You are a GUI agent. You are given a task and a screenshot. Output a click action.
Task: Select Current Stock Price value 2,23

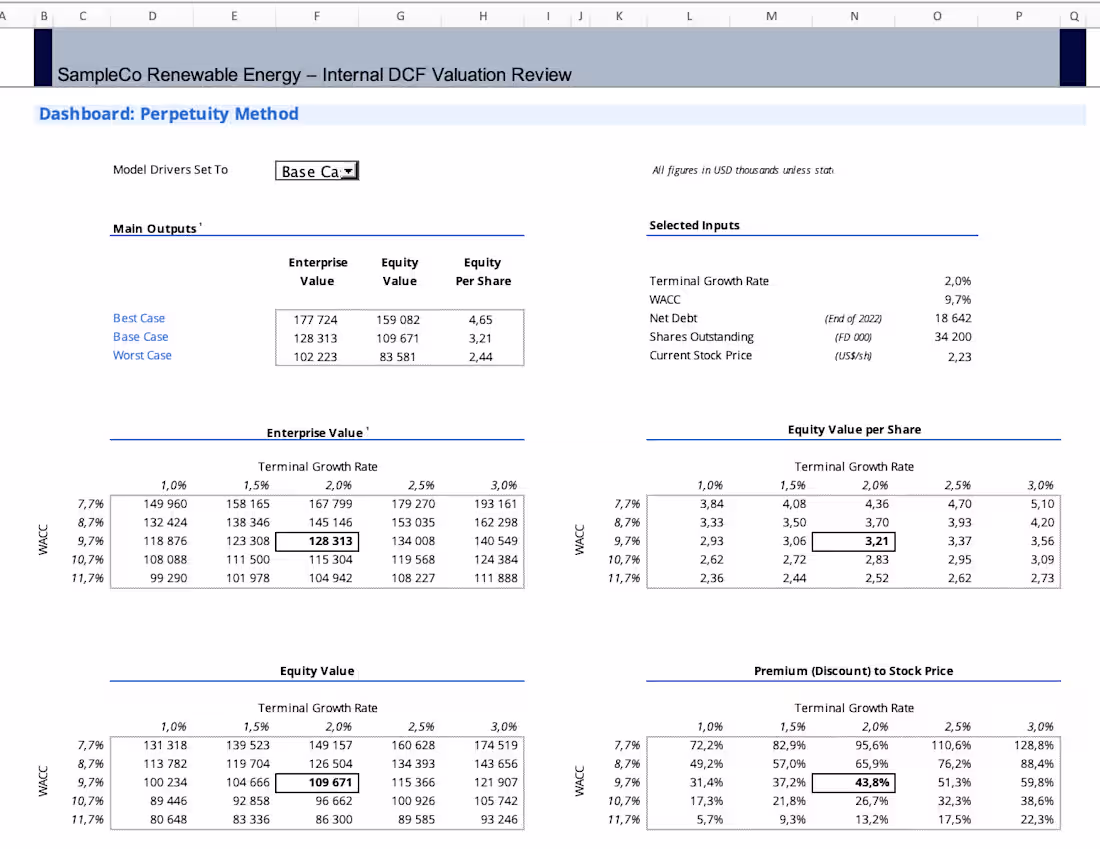[959, 356]
